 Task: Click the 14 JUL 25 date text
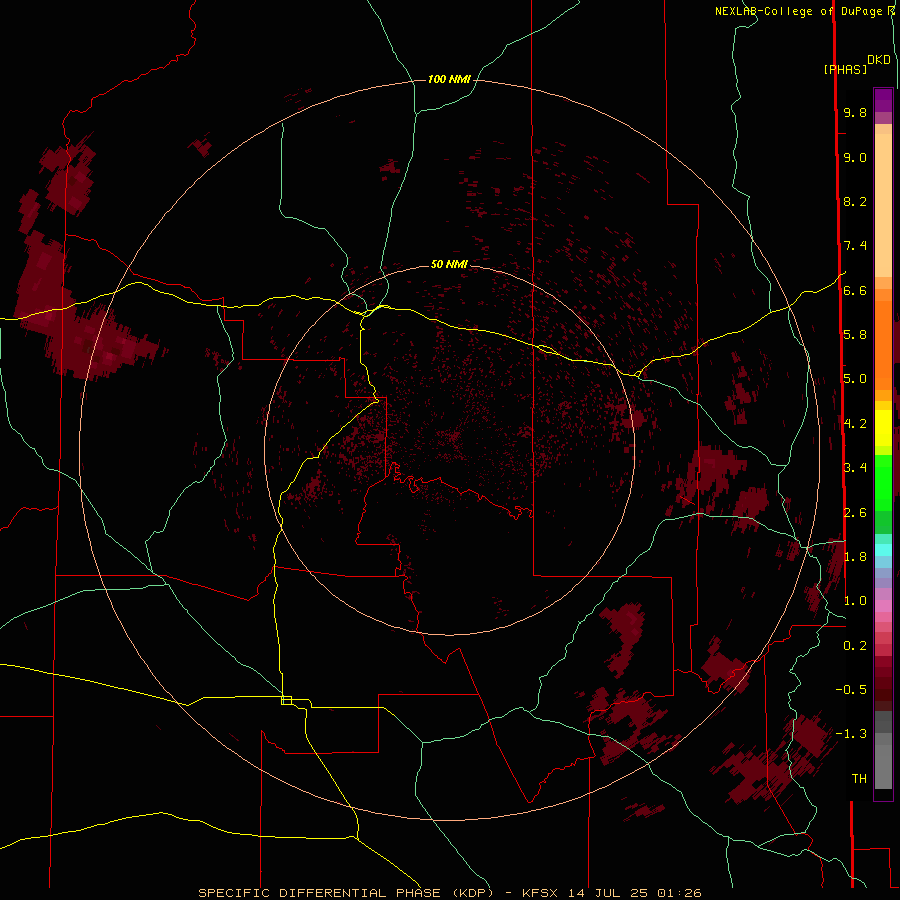tap(608, 893)
